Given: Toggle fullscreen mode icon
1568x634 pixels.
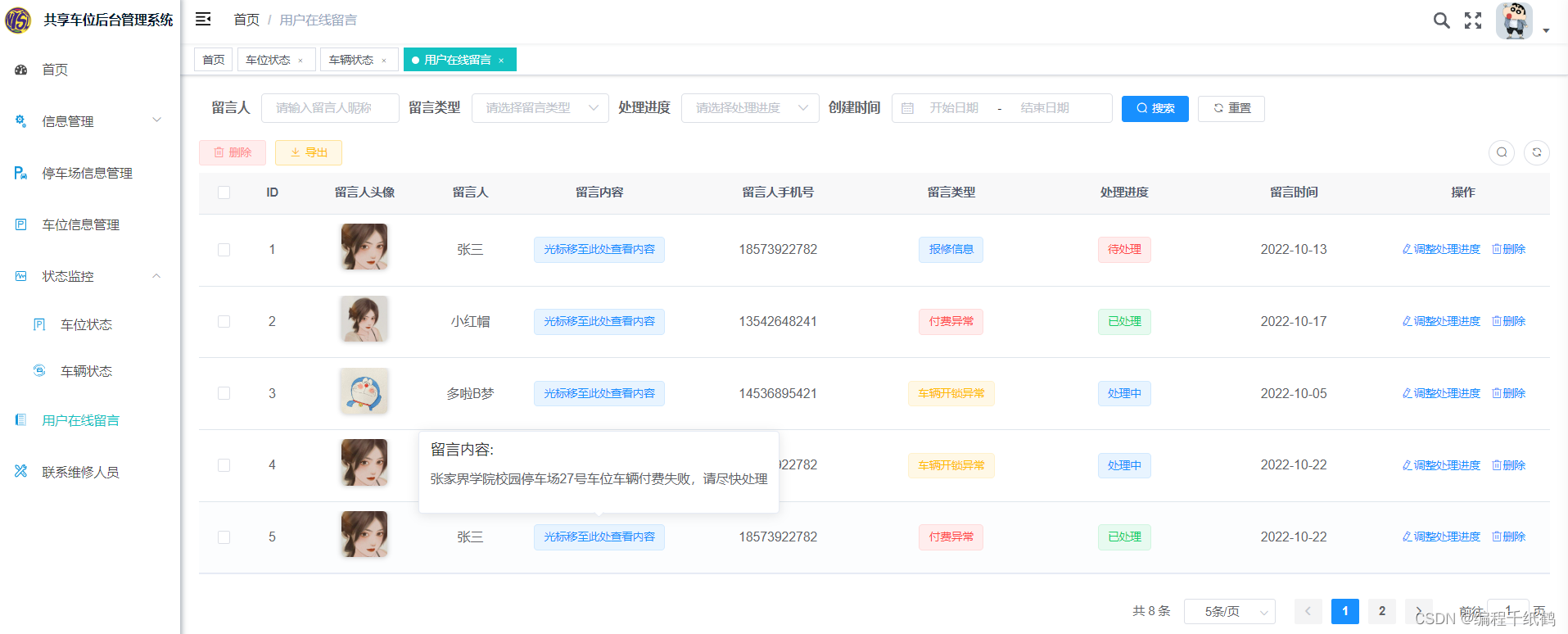Looking at the screenshot, I should click(1473, 20).
